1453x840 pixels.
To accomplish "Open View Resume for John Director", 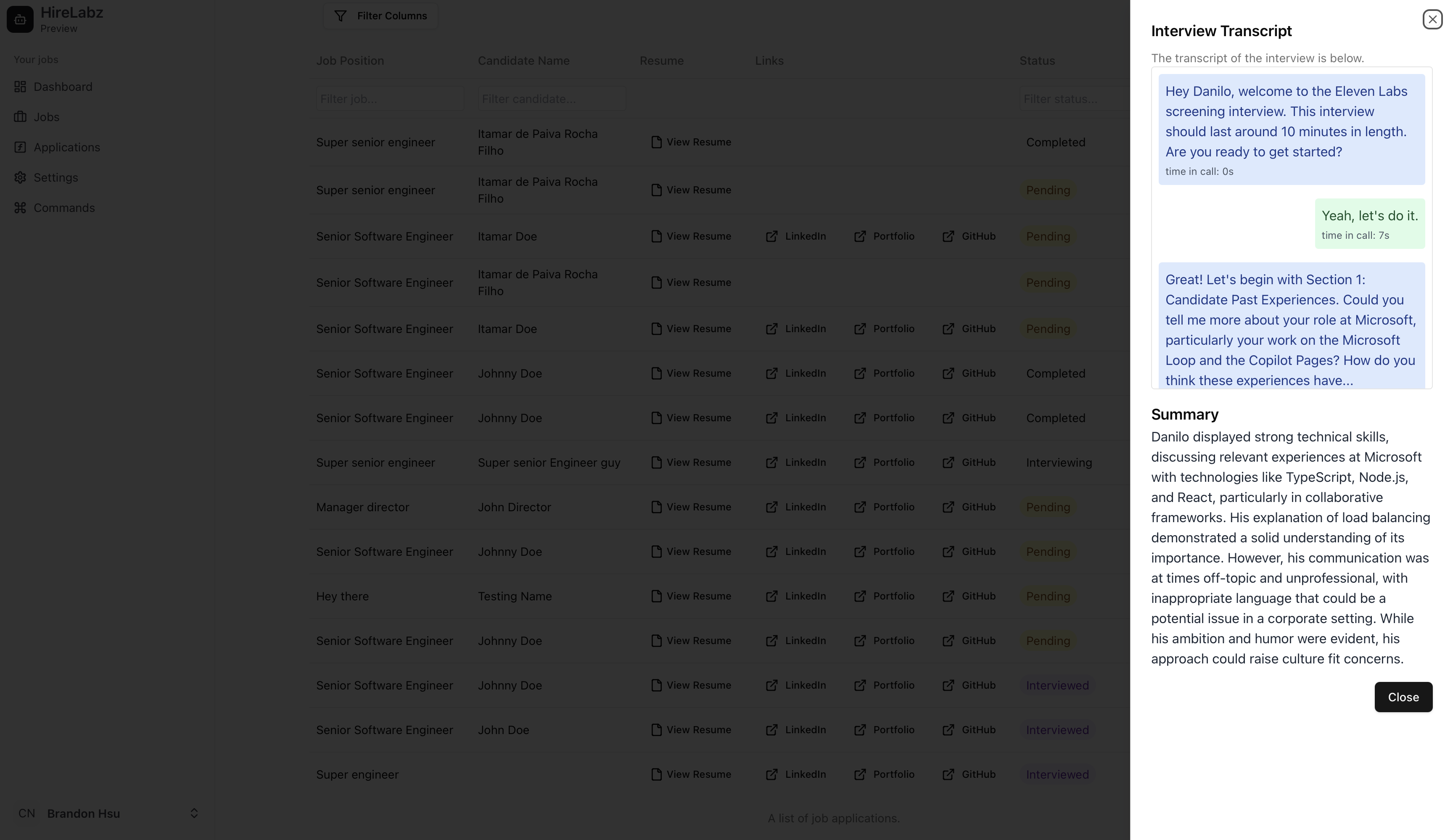I will tap(691, 507).
